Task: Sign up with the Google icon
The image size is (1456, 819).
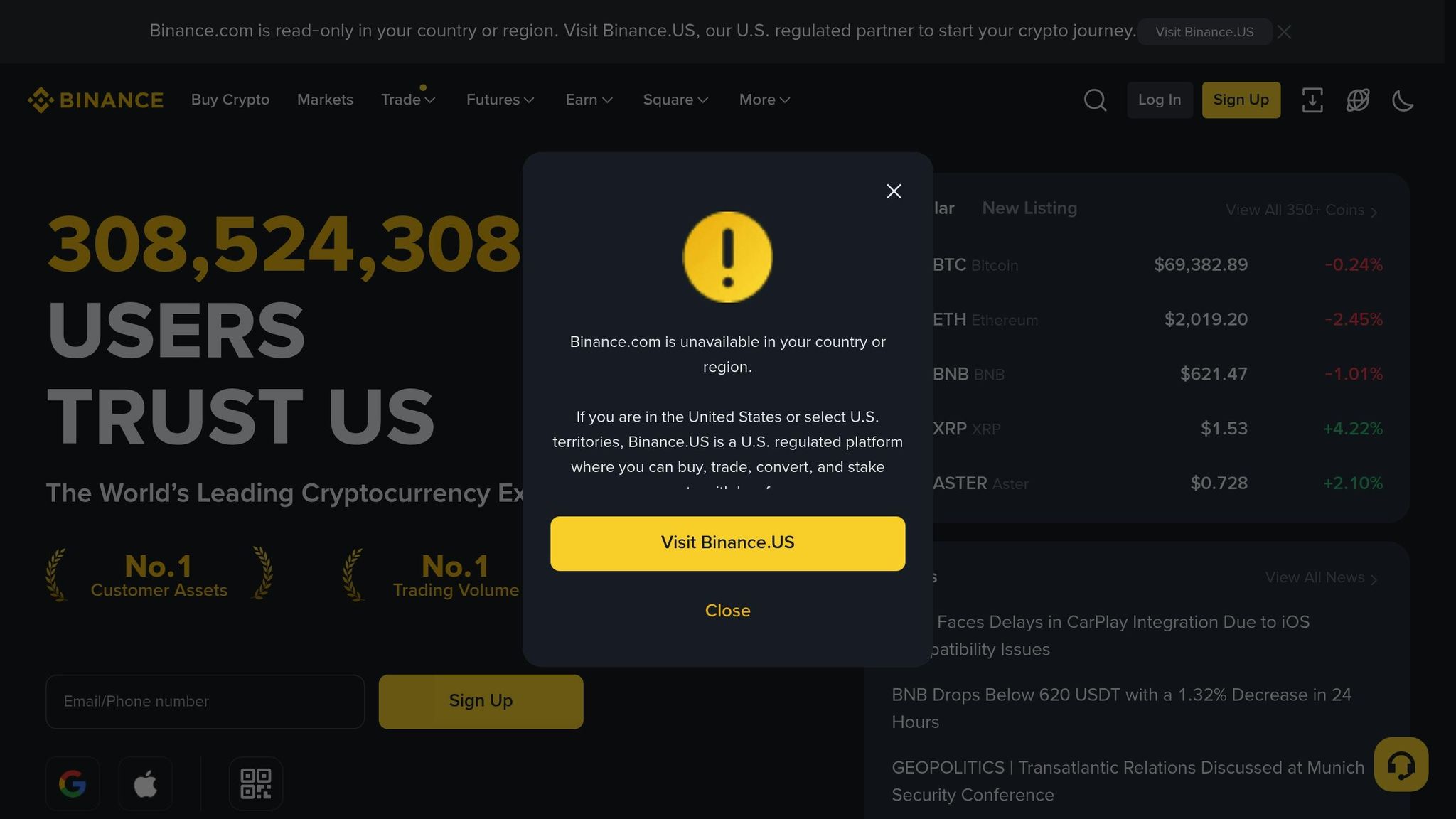Action: [x=73, y=783]
